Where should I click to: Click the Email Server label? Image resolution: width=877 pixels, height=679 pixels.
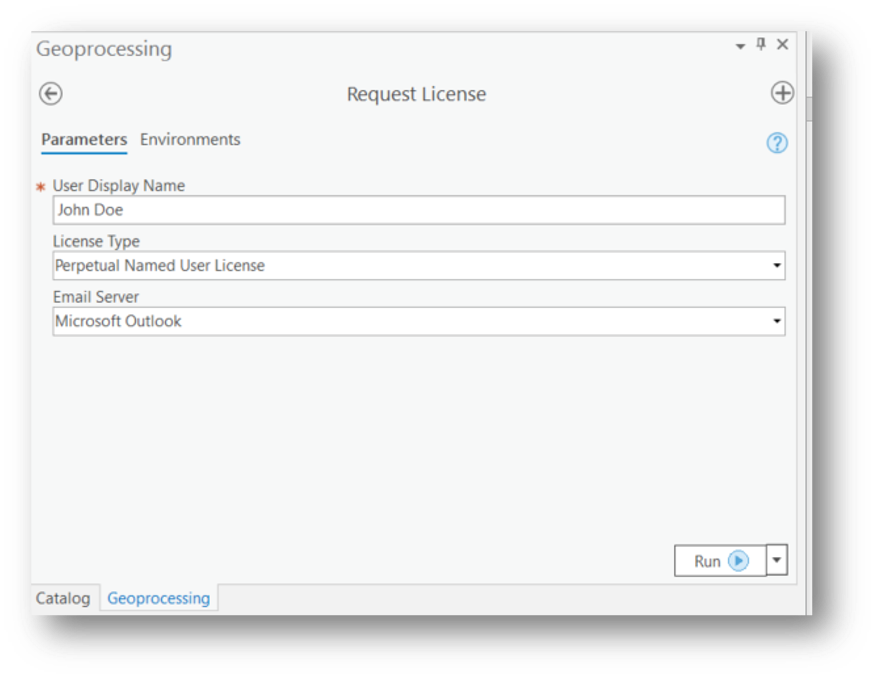point(96,297)
